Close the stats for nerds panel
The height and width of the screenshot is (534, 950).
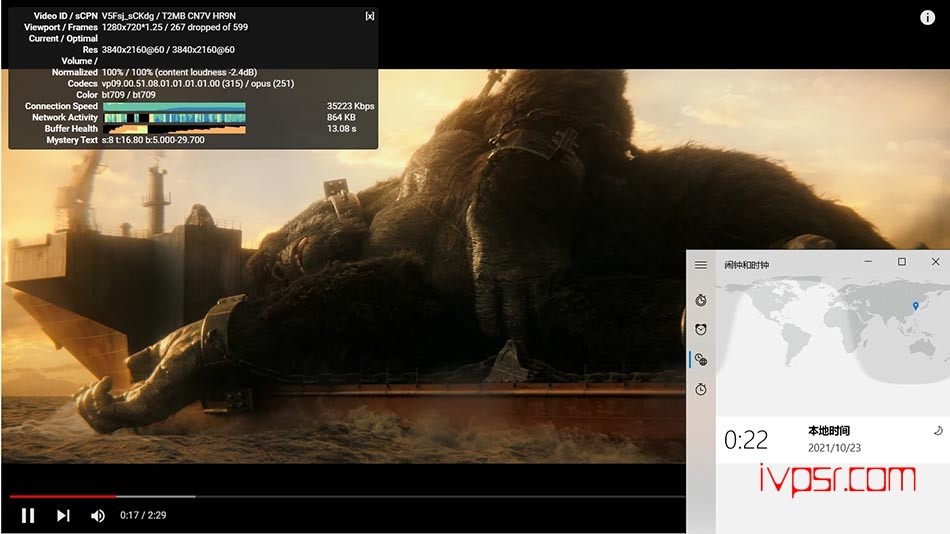click(370, 16)
